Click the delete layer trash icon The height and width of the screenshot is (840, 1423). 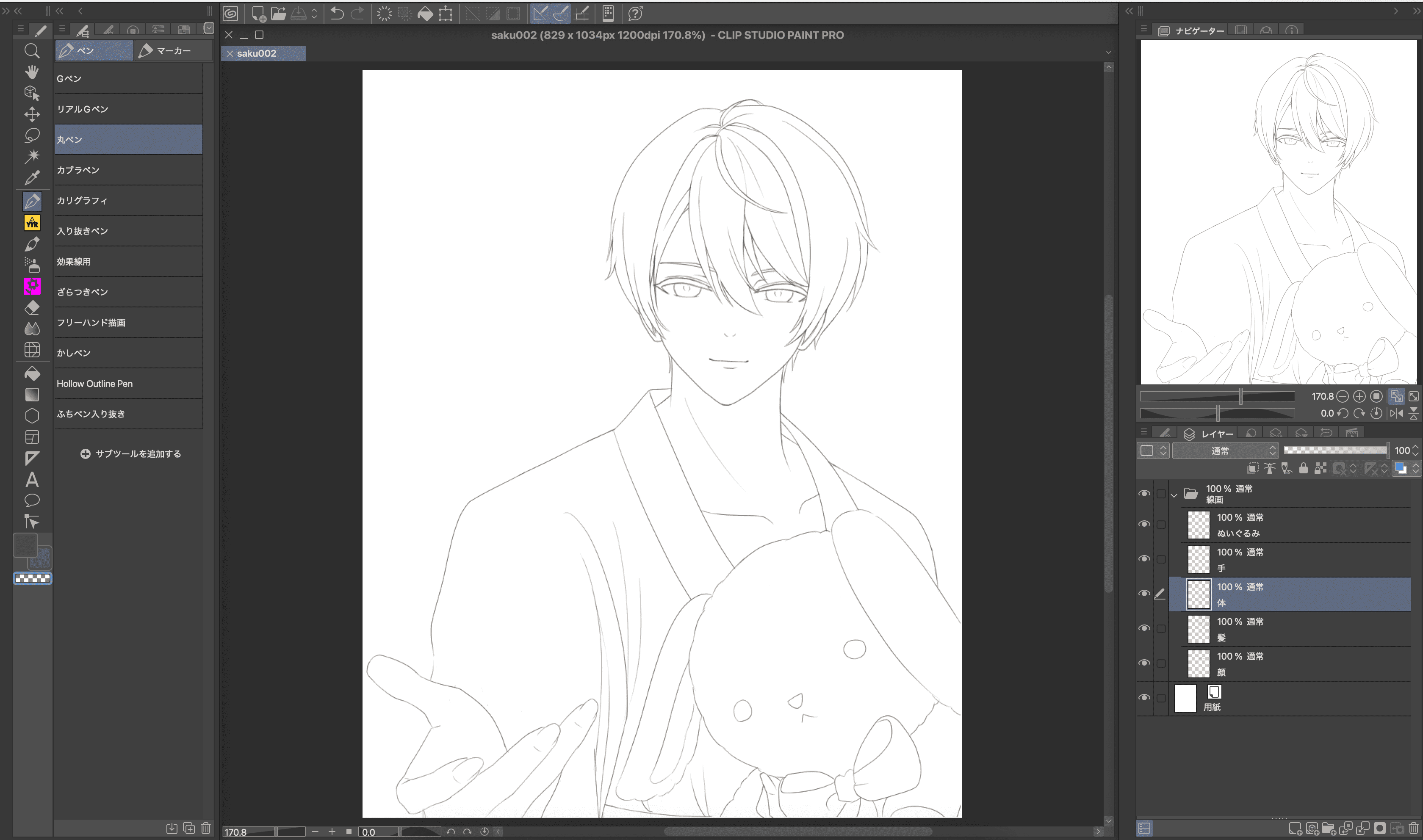[x=1414, y=829]
